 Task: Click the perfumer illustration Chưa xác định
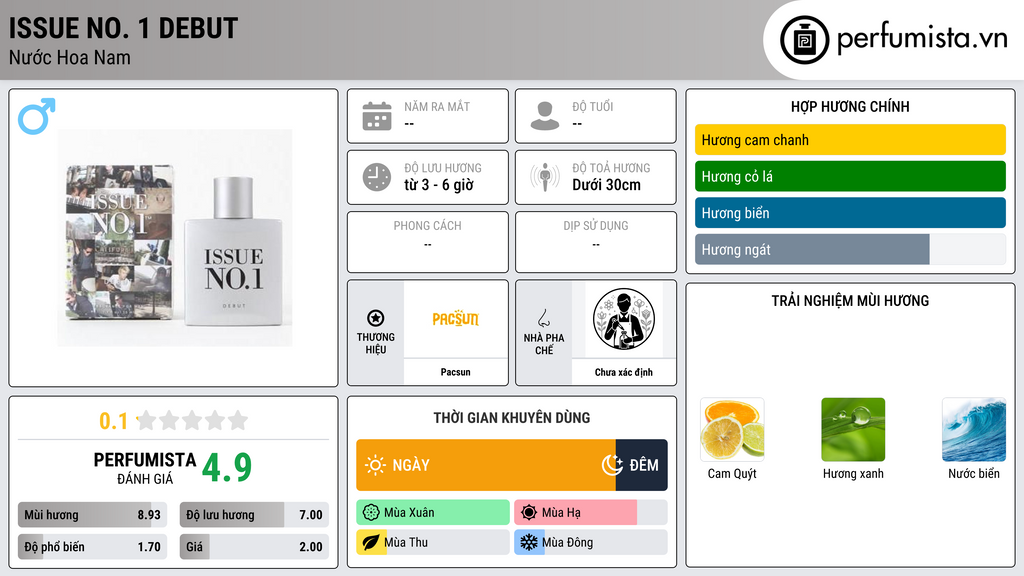click(x=624, y=319)
